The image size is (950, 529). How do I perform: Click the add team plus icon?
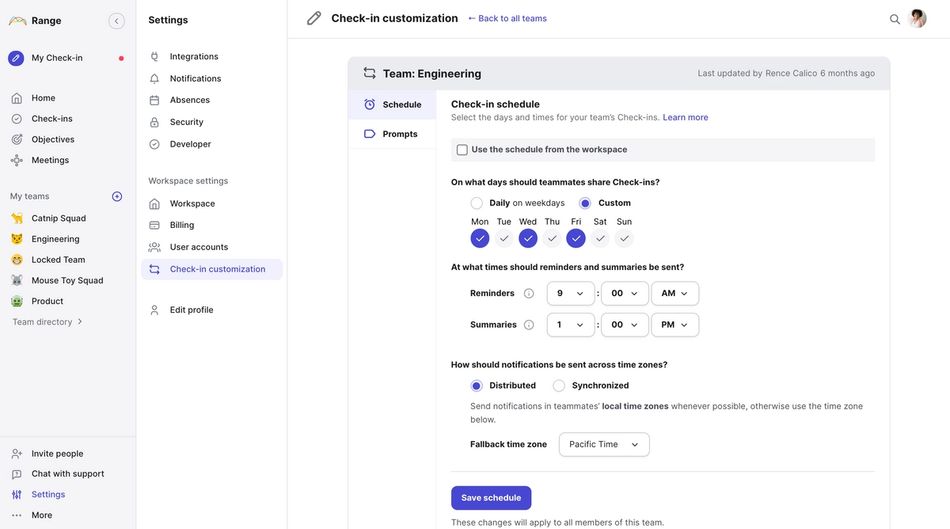click(117, 197)
